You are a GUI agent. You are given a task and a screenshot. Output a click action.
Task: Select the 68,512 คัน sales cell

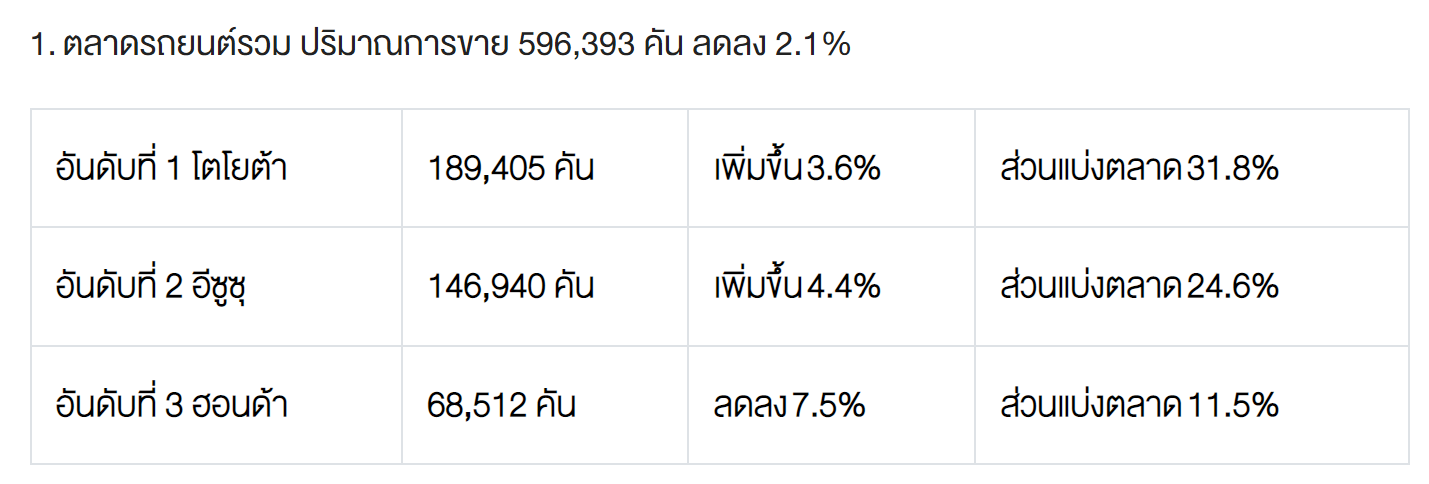click(x=501, y=406)
